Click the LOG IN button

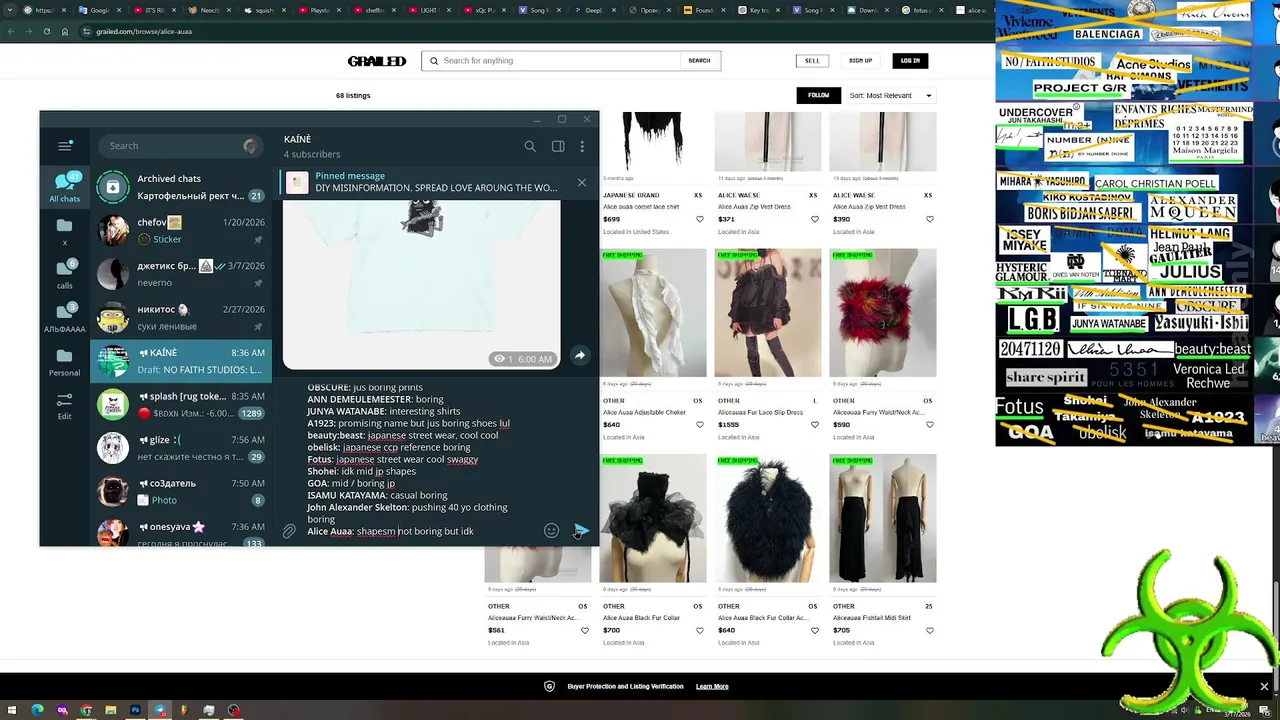pos(910,61)
